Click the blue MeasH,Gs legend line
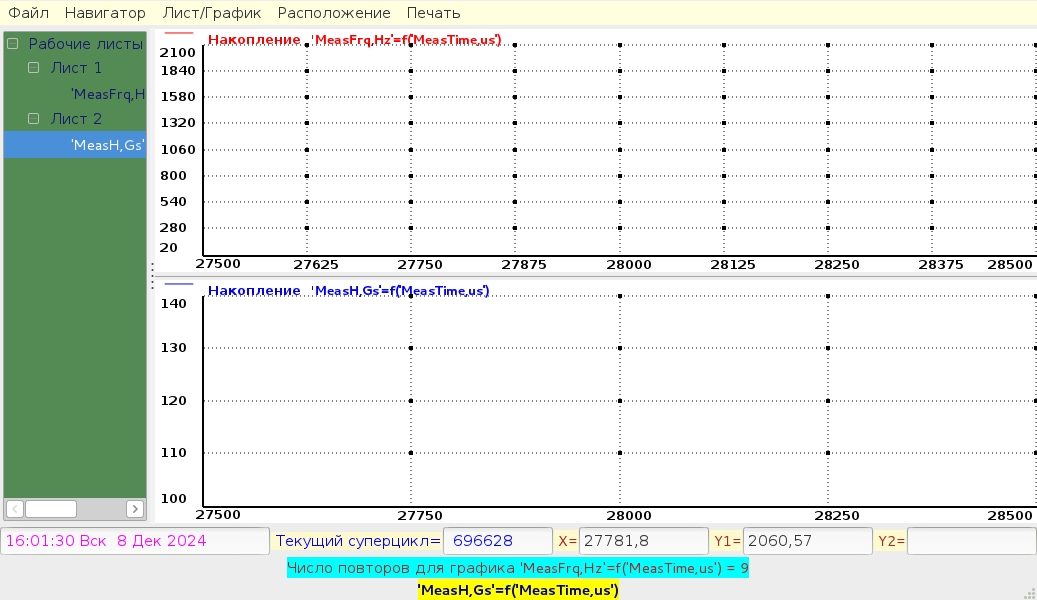The width and height of the screenshot is (1037, 600). 178,284
